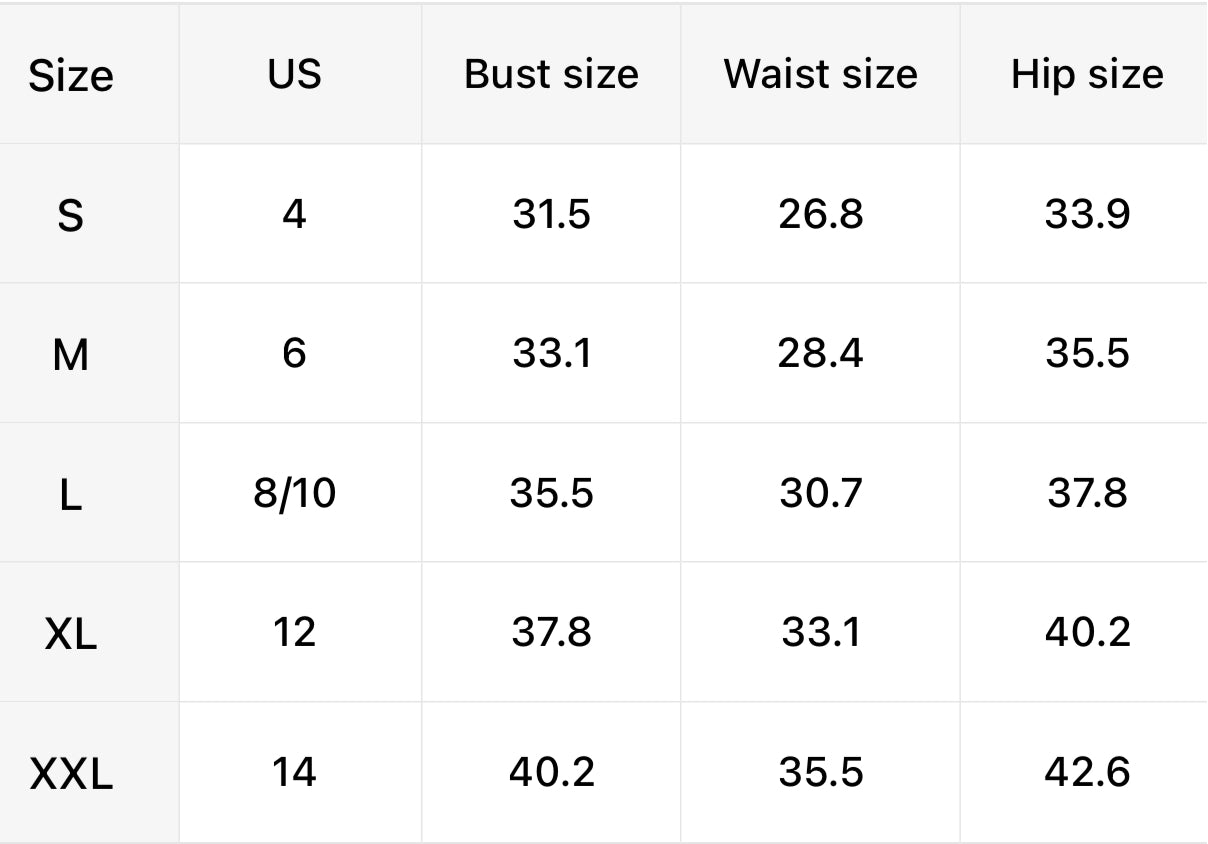Select the XL bust value 37.8

[x=551, y=632]
